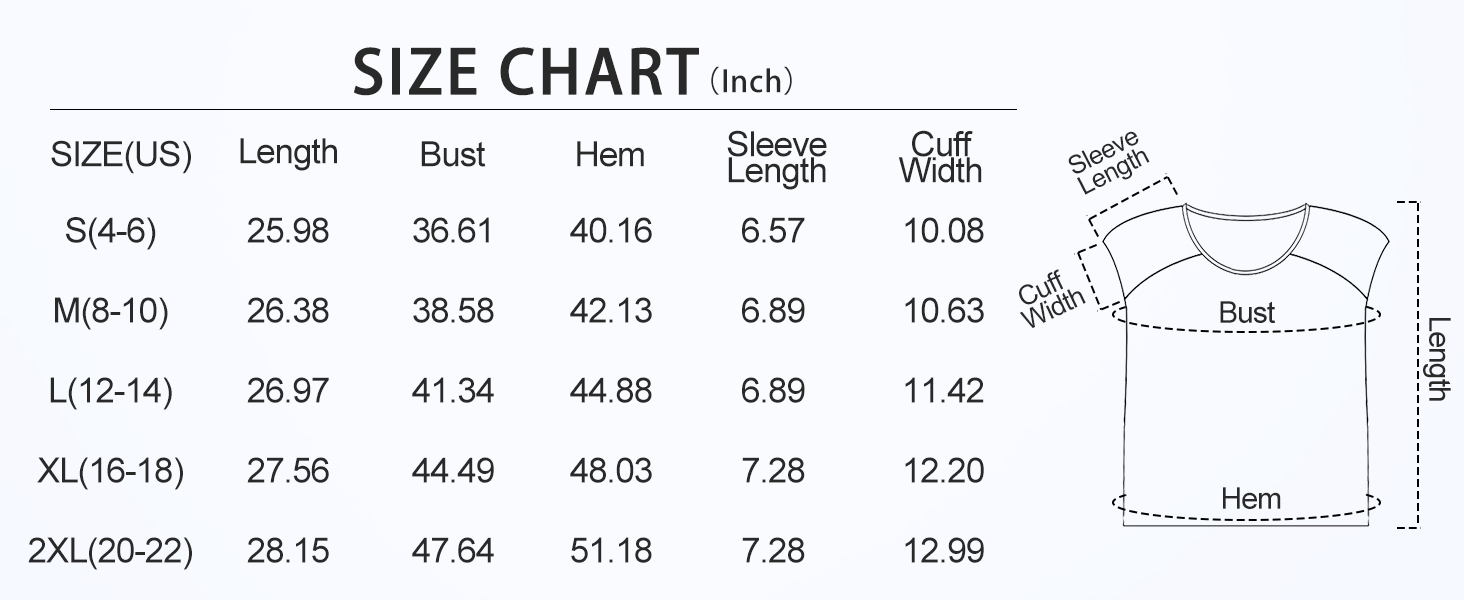Image resolution: width=1464 pixels, height=600 pixels.
Task: Click the SIZE CHART title
Action: 526,72
